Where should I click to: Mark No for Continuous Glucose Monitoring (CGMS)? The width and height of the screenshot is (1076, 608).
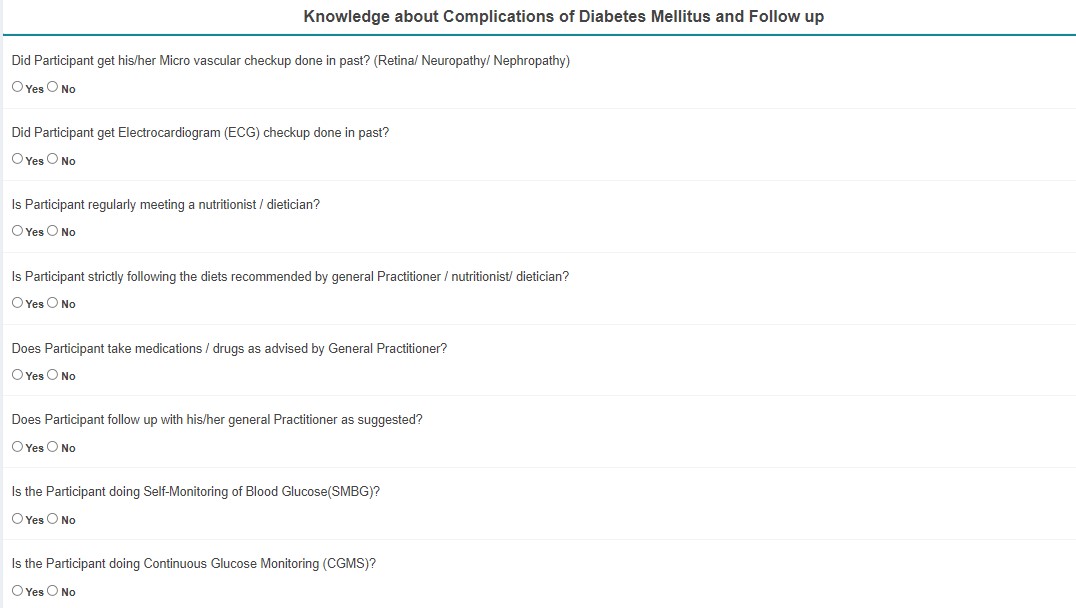pyautogui.click(x=52, y=591)
